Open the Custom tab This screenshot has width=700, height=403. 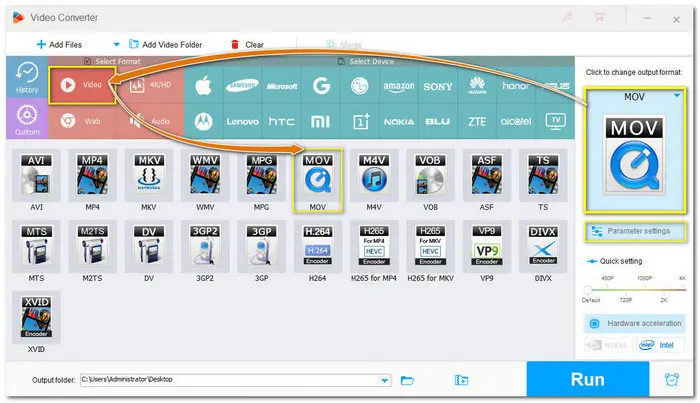pos(27,119)
